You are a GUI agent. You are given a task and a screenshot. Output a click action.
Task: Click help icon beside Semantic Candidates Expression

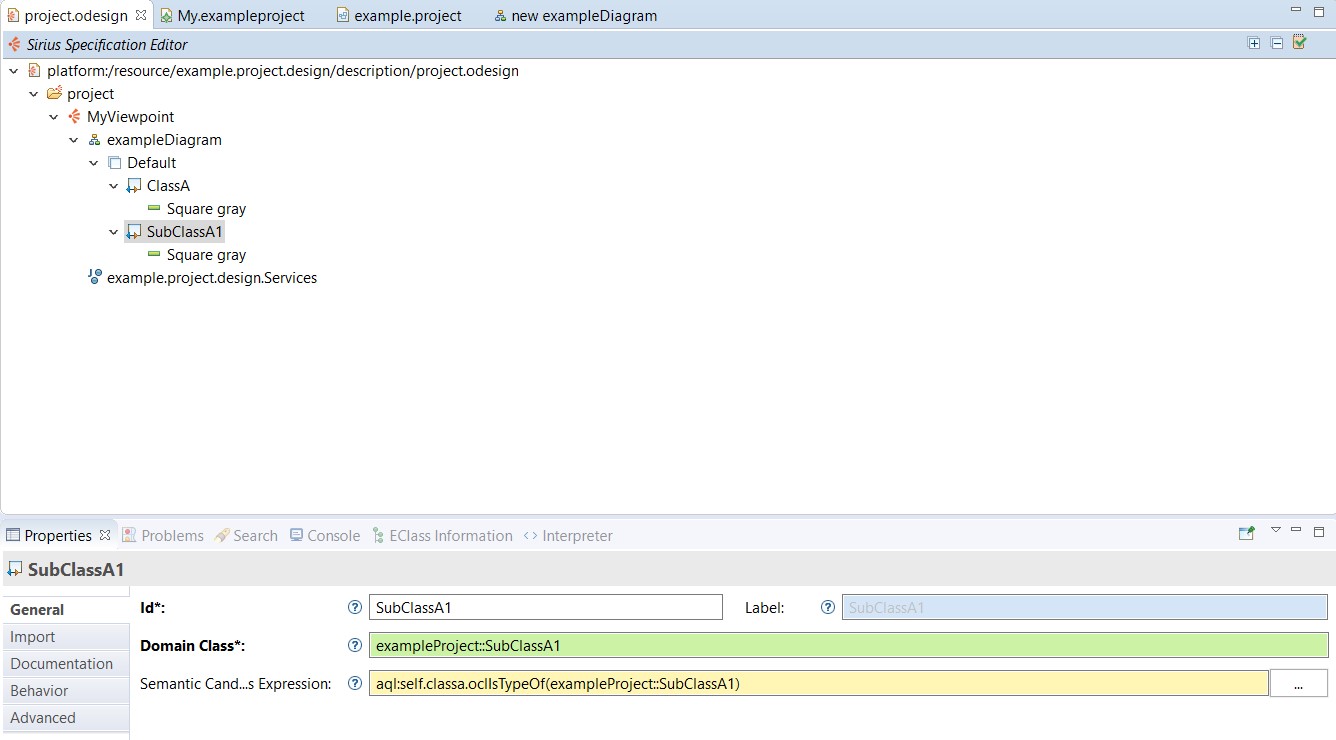(354, 684)
